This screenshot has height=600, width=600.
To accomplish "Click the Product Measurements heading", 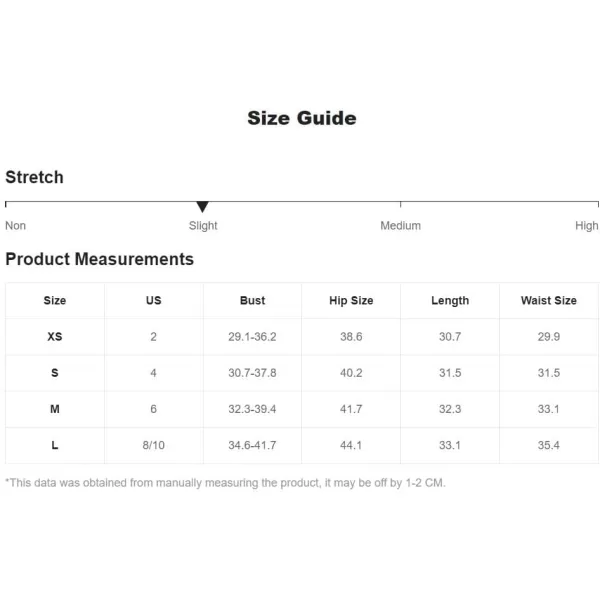I will (99, 259).
